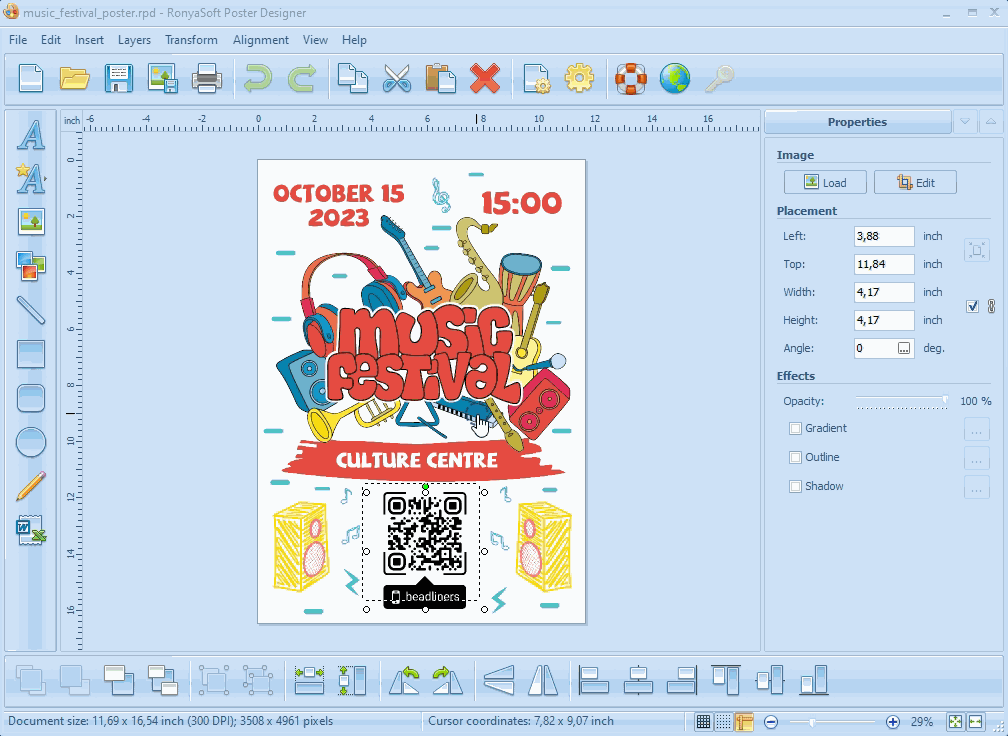Image resolution: width=1008 pixels, height=736 pixels.
Task: Click the Load image button
Action: [x=825, y=183]
